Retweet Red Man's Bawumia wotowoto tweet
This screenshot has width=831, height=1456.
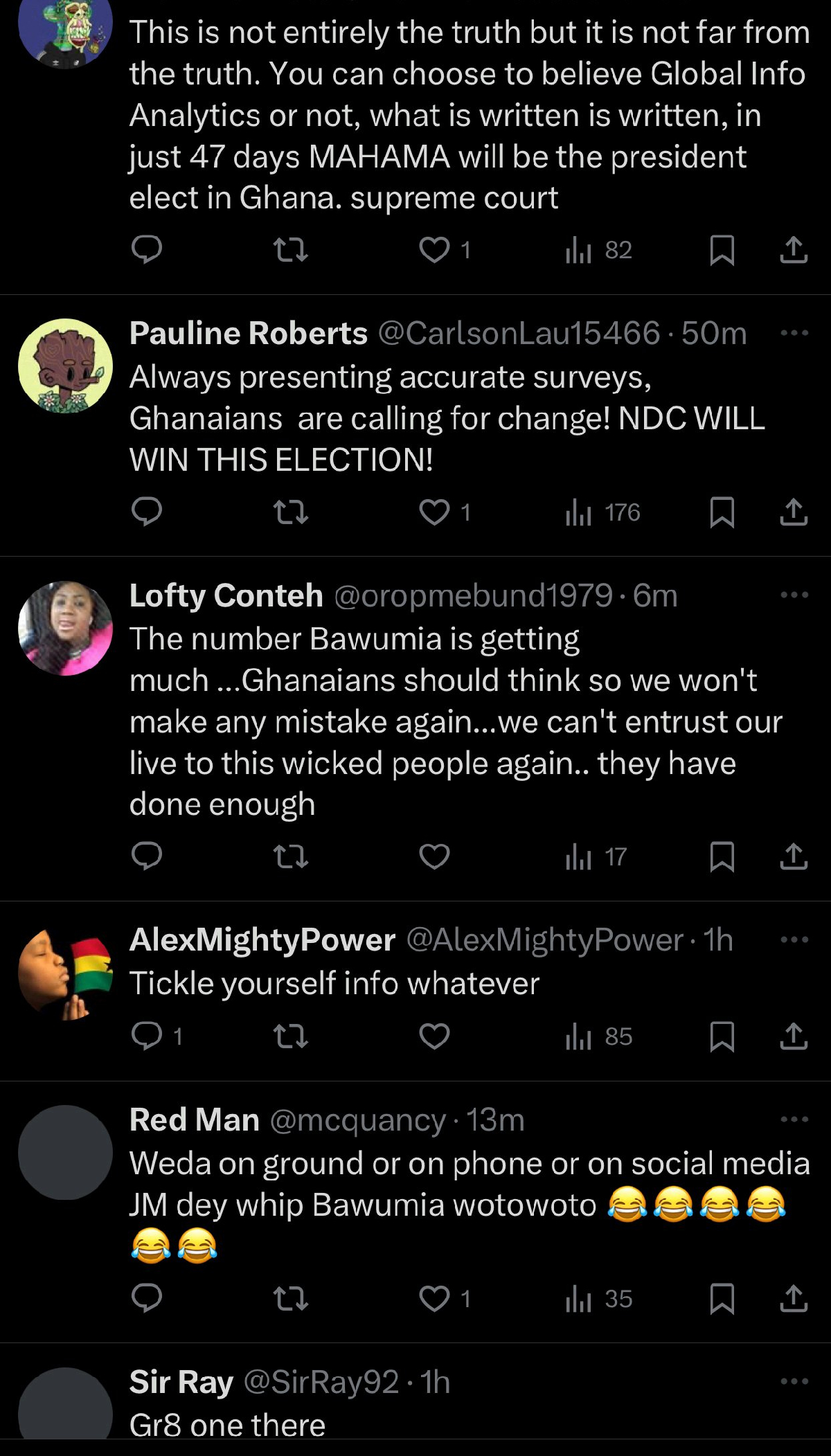tap(290, 1299)
